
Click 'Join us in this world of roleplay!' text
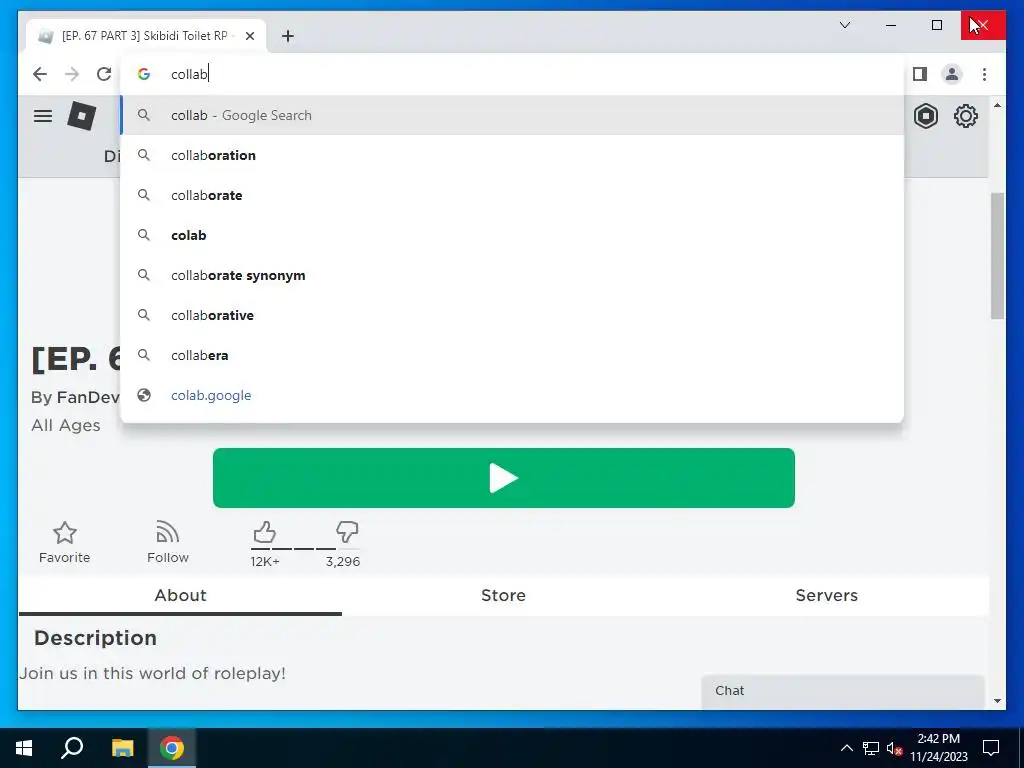[x=152, y=673]
